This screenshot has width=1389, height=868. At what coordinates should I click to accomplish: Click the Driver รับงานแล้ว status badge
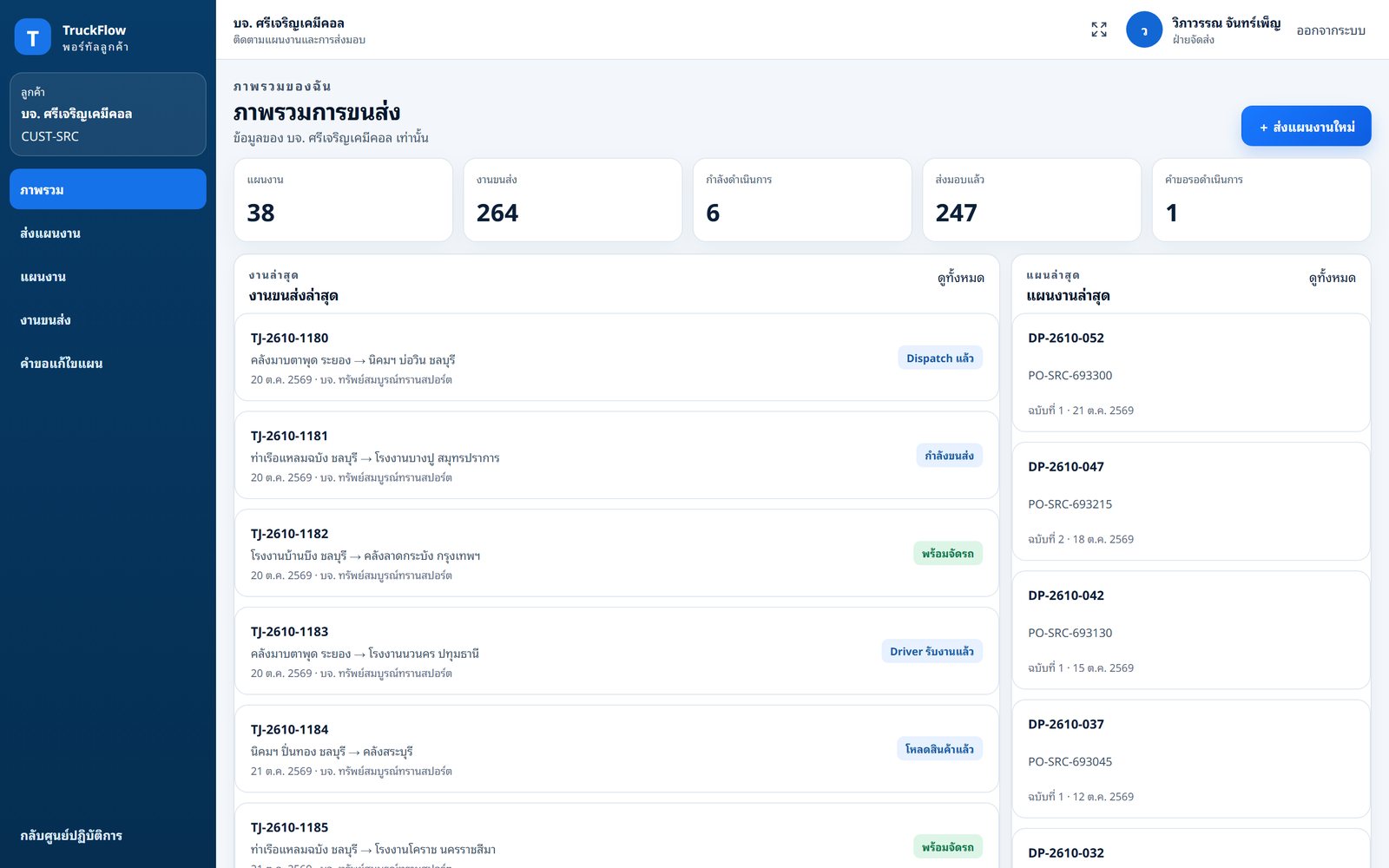(x=931, y=651)
